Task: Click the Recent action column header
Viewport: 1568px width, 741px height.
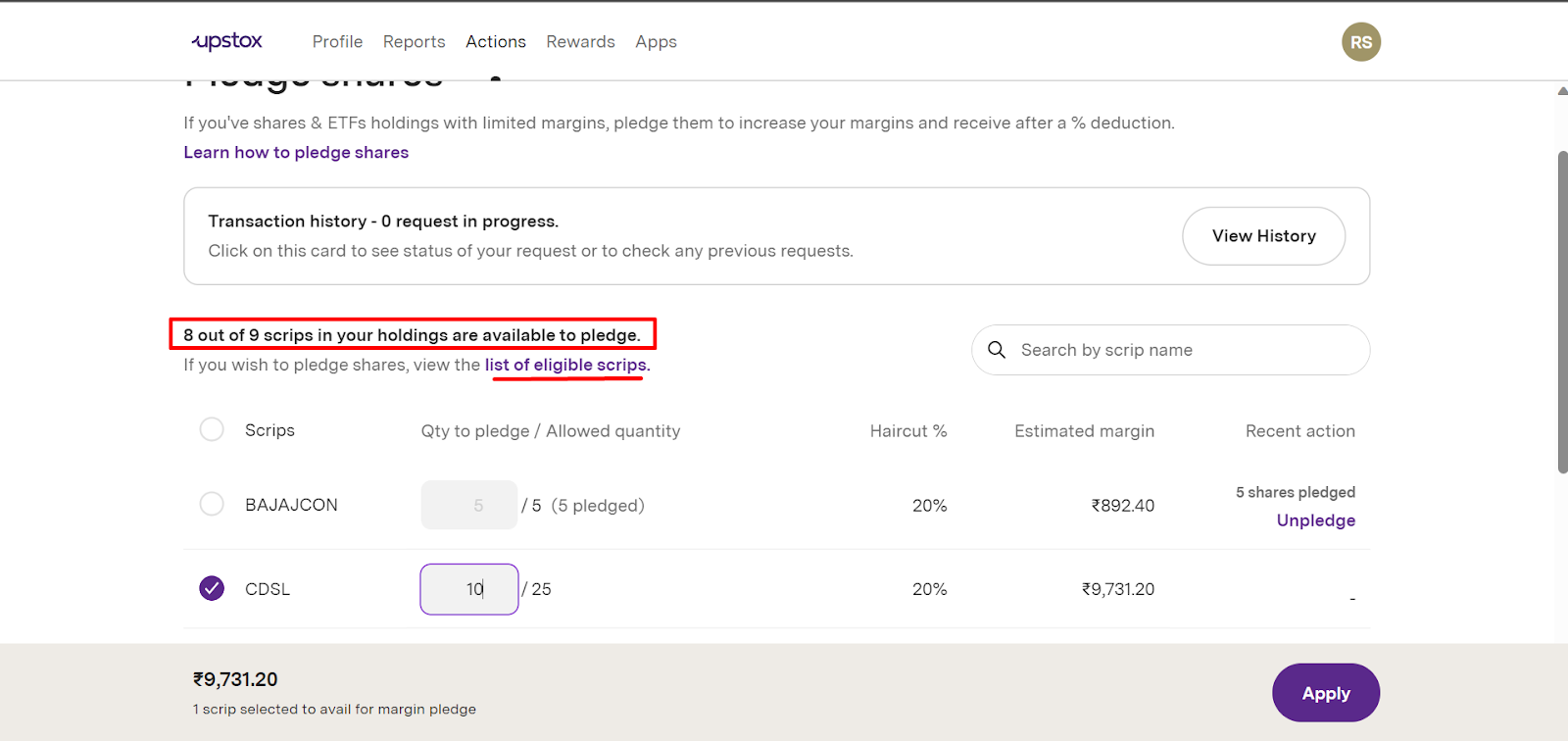Action: click(1300, 431)
